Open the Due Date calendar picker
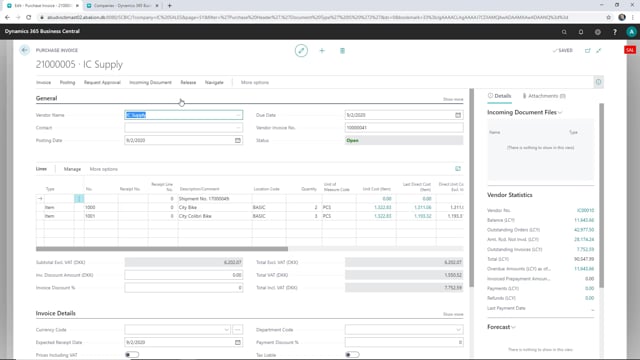640x360 pixels. [458, 115]
